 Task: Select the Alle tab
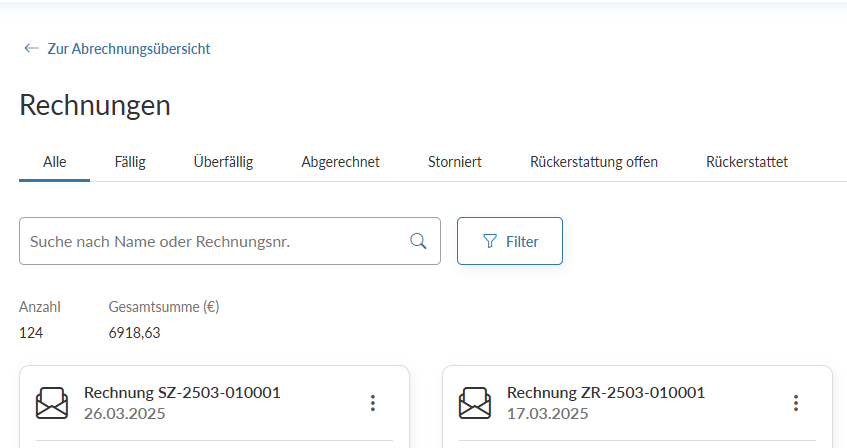click(54, 162)
